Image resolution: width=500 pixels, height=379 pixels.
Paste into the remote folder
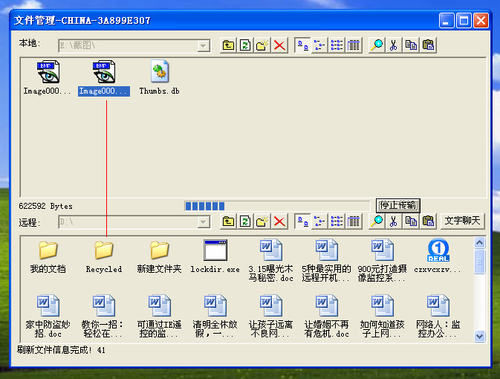coord(428,221)
